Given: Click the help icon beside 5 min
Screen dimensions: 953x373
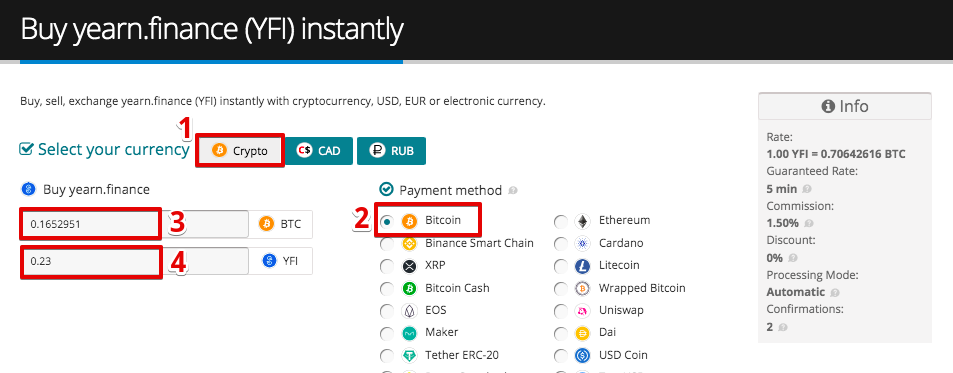Looking at the screenshot, I should click(807, 190).
